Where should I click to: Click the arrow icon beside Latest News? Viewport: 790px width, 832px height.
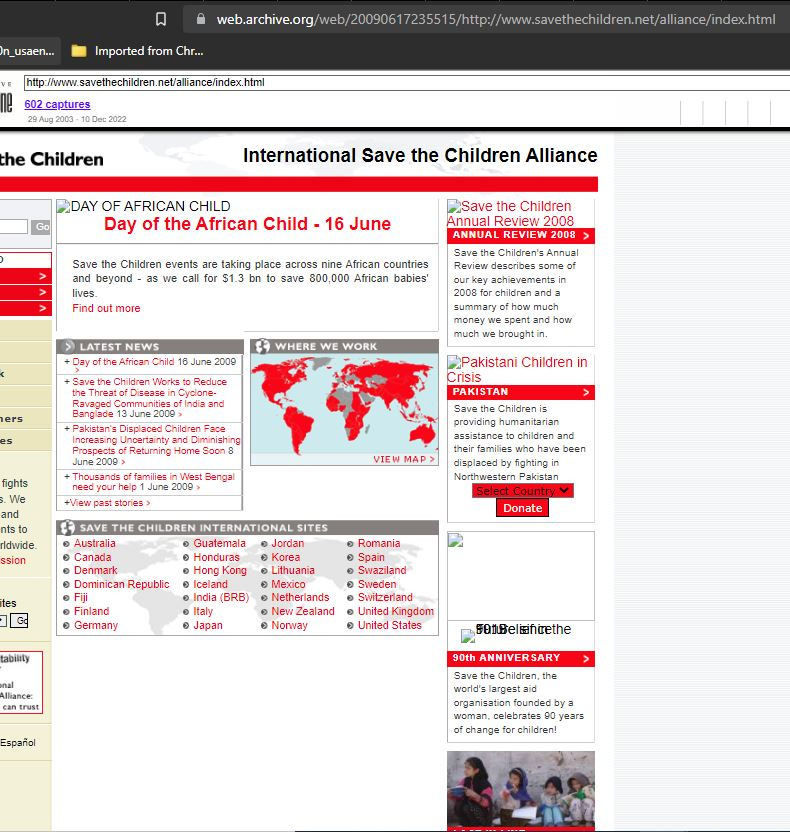tap(68, 346)
